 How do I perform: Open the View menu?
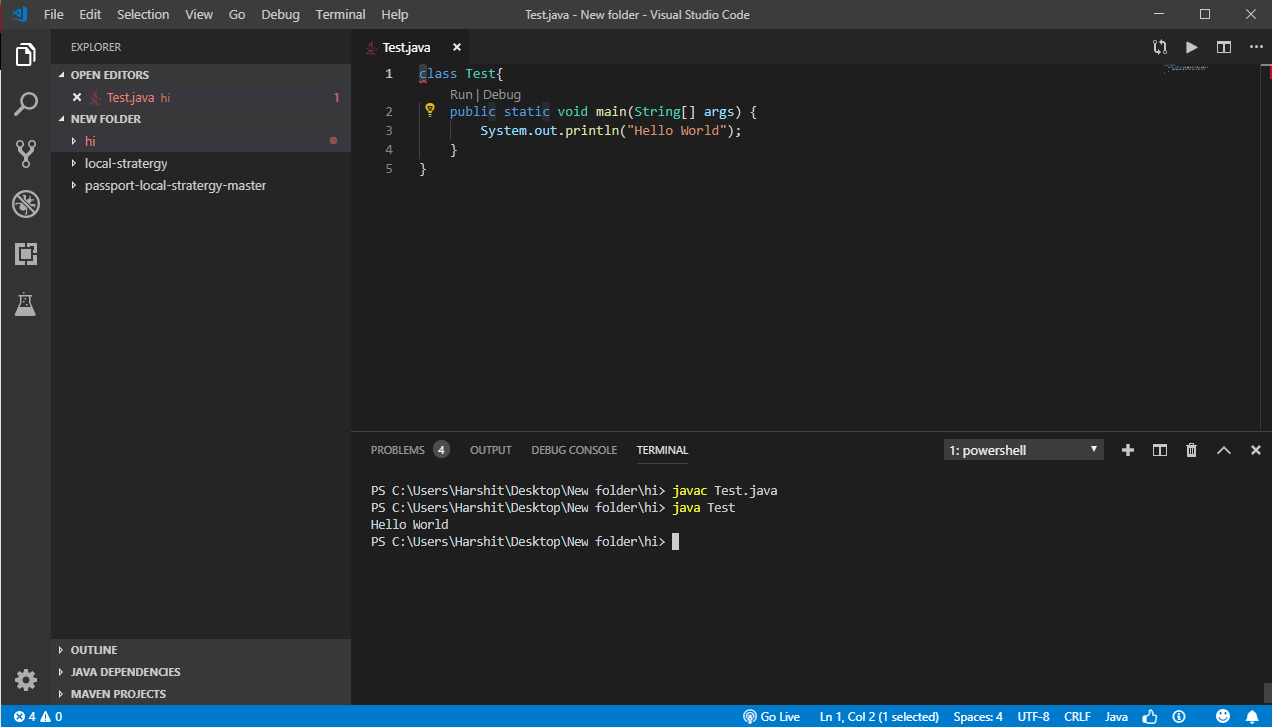point(199,15)
